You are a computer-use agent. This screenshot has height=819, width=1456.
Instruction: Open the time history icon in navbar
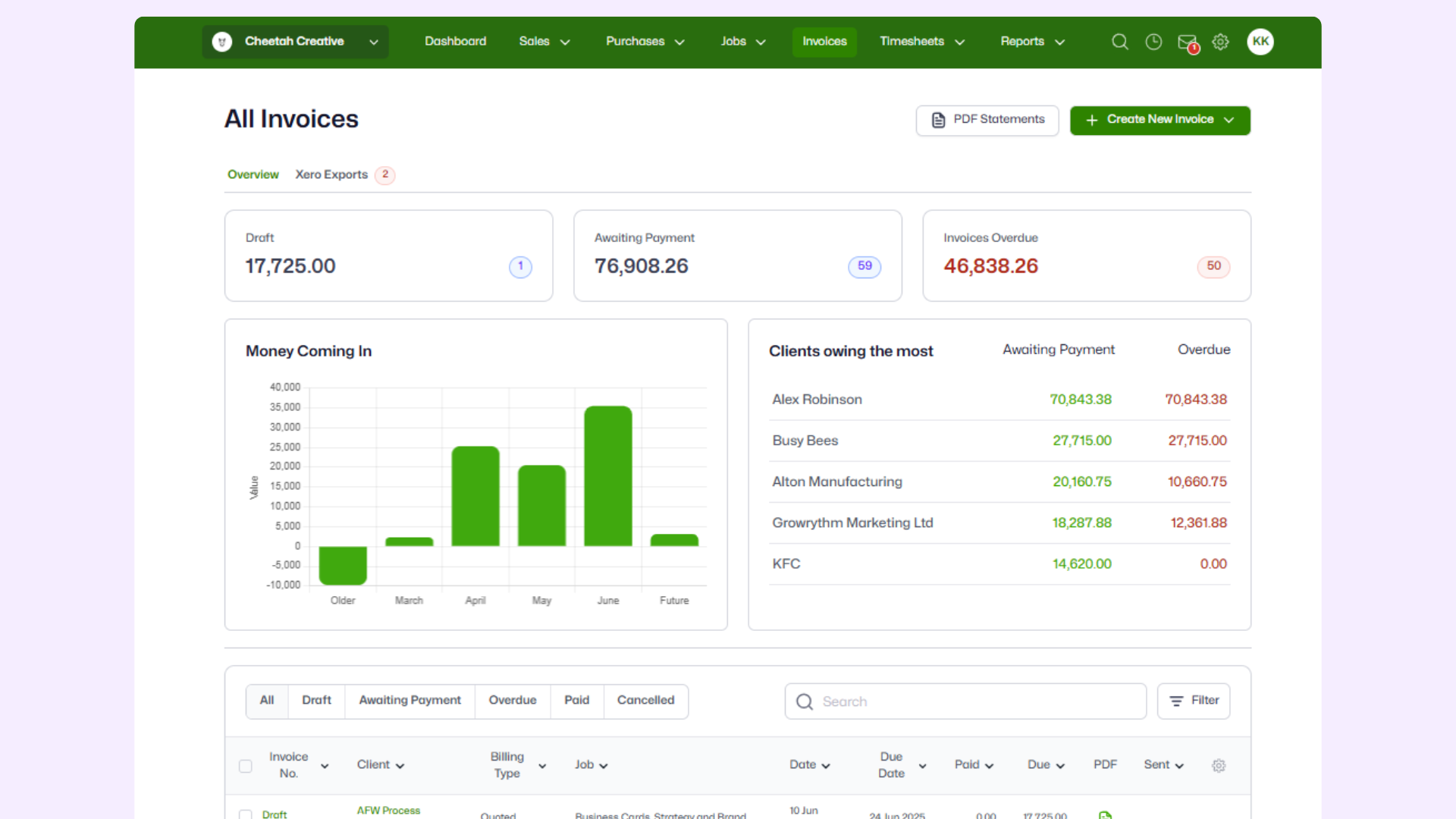1153,42
